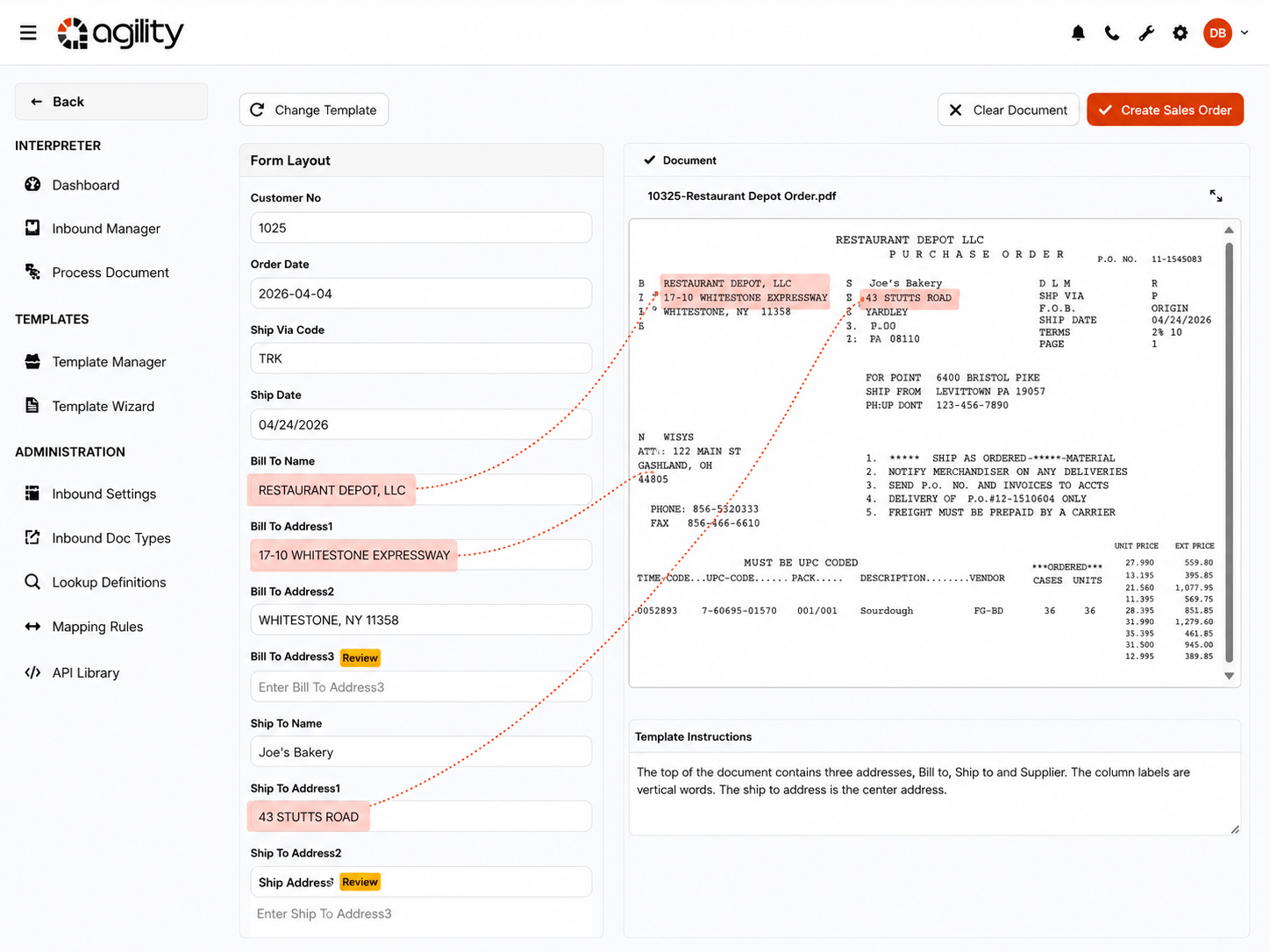The width and height of the screenshot is (1270, 952).
Task: Open the hamburger navigation menu
Action: click(28, 33)
